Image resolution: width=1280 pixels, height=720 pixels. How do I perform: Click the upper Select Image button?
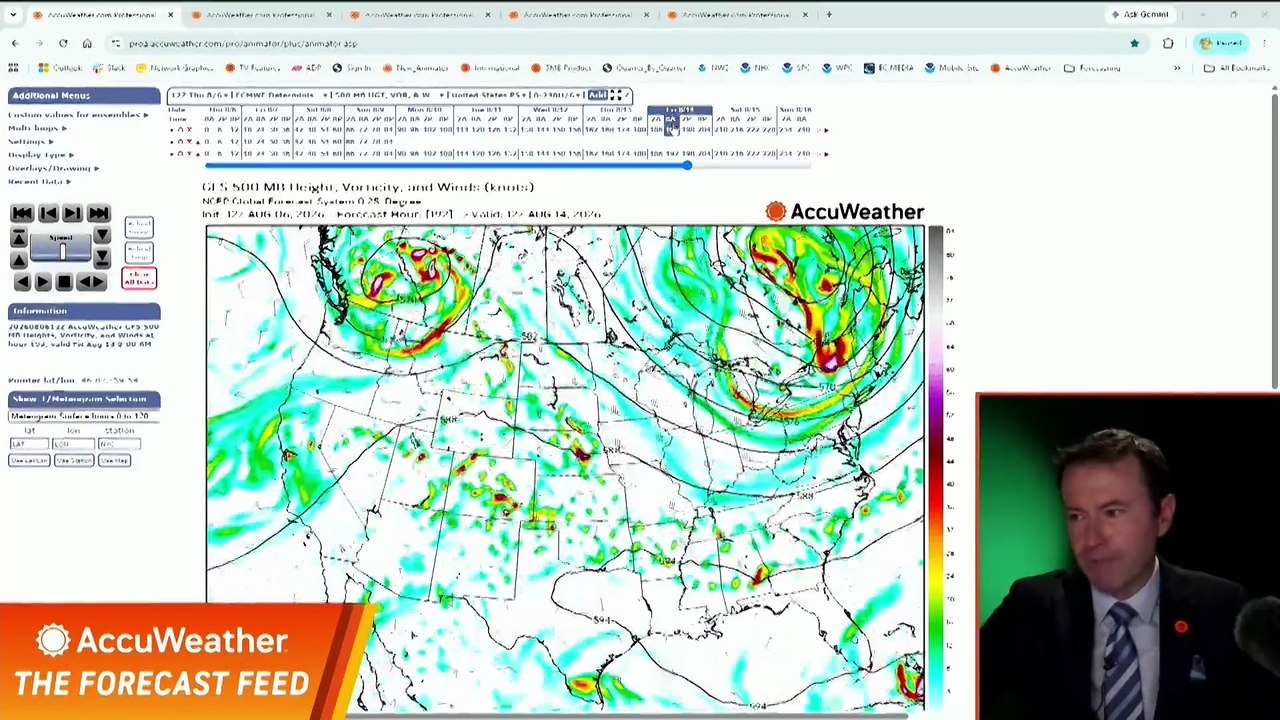point(139,227)
